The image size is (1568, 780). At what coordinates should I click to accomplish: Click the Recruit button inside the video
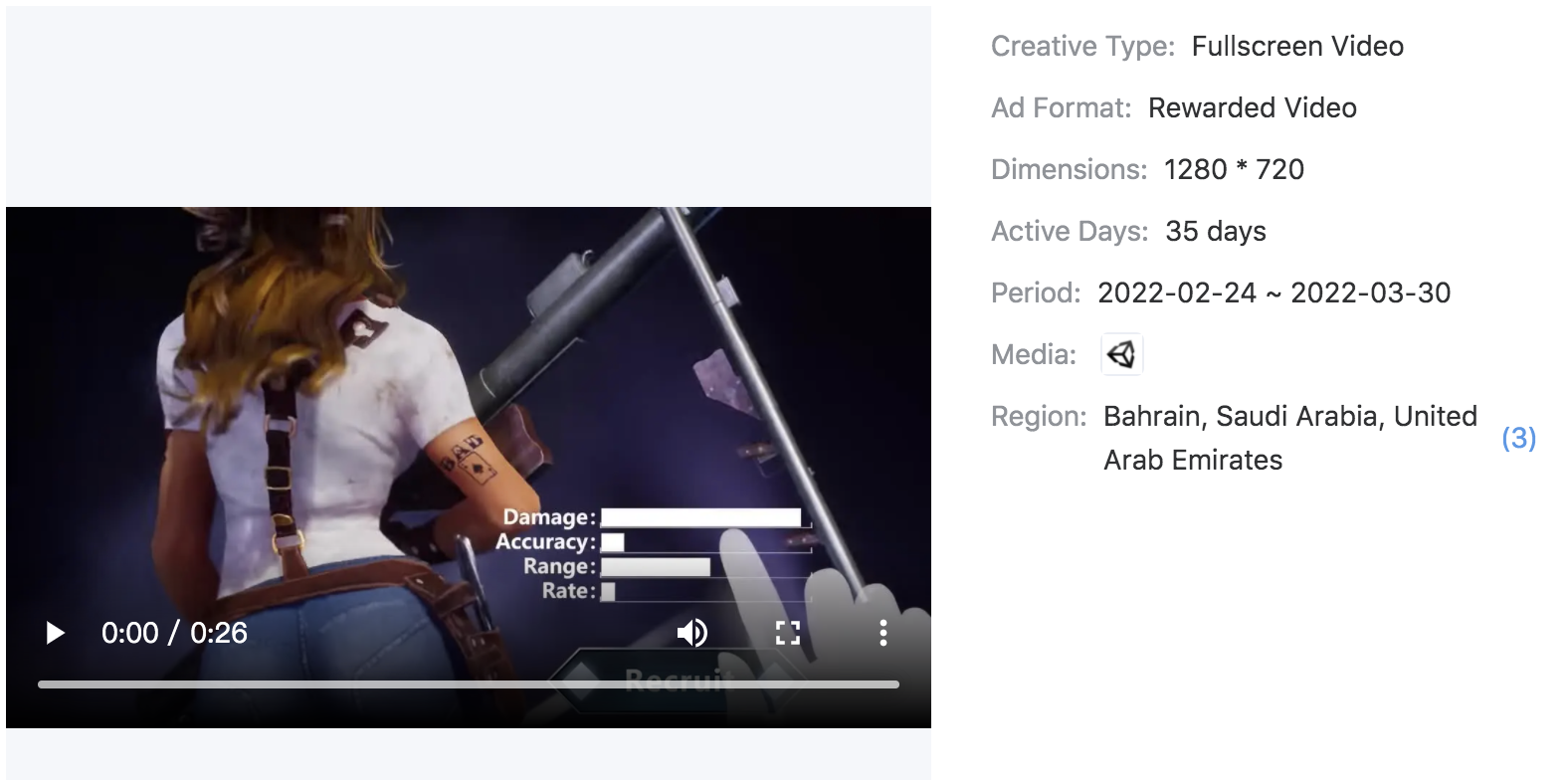(x=677, y=681)
